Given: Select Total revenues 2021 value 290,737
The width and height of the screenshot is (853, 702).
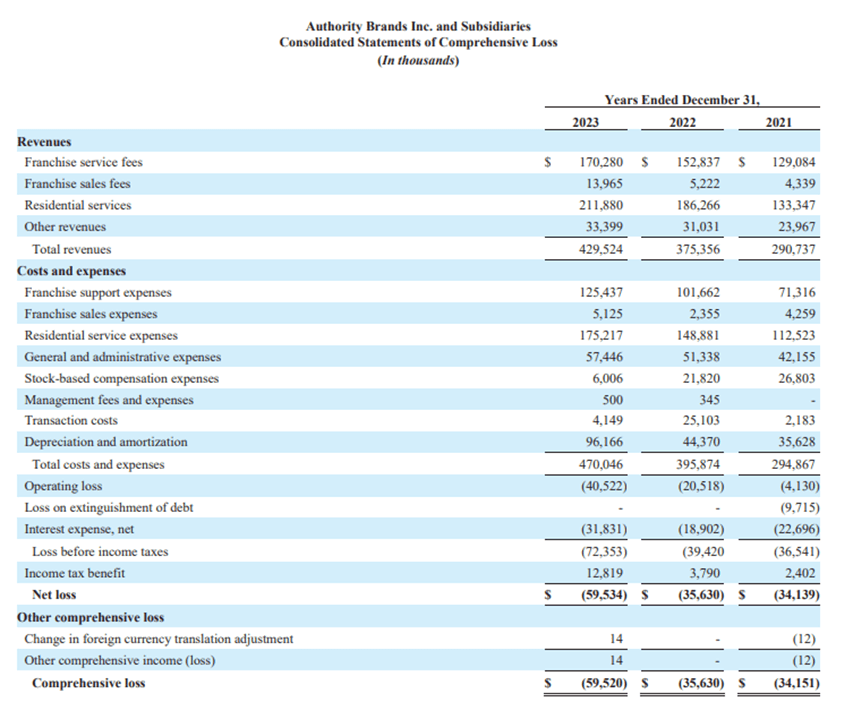Looking at the screenshot, I should pos(794,249).
